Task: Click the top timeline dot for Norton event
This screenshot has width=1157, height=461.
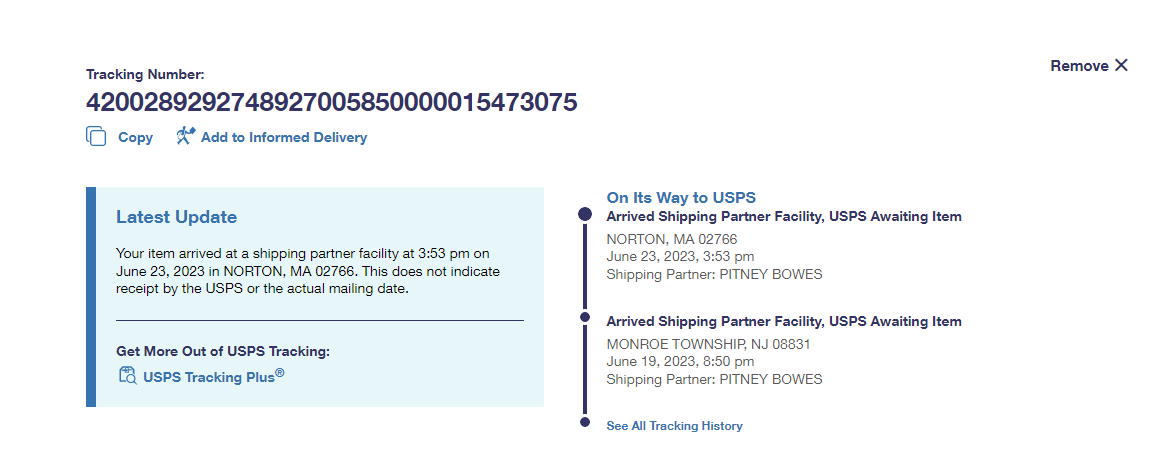Action: tap(585, 215)
